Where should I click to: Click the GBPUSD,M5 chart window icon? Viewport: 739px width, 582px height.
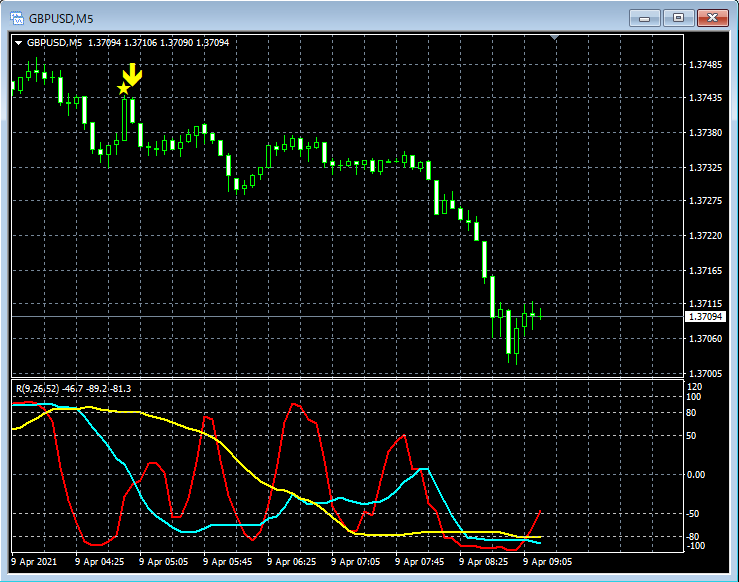point(17,18)
